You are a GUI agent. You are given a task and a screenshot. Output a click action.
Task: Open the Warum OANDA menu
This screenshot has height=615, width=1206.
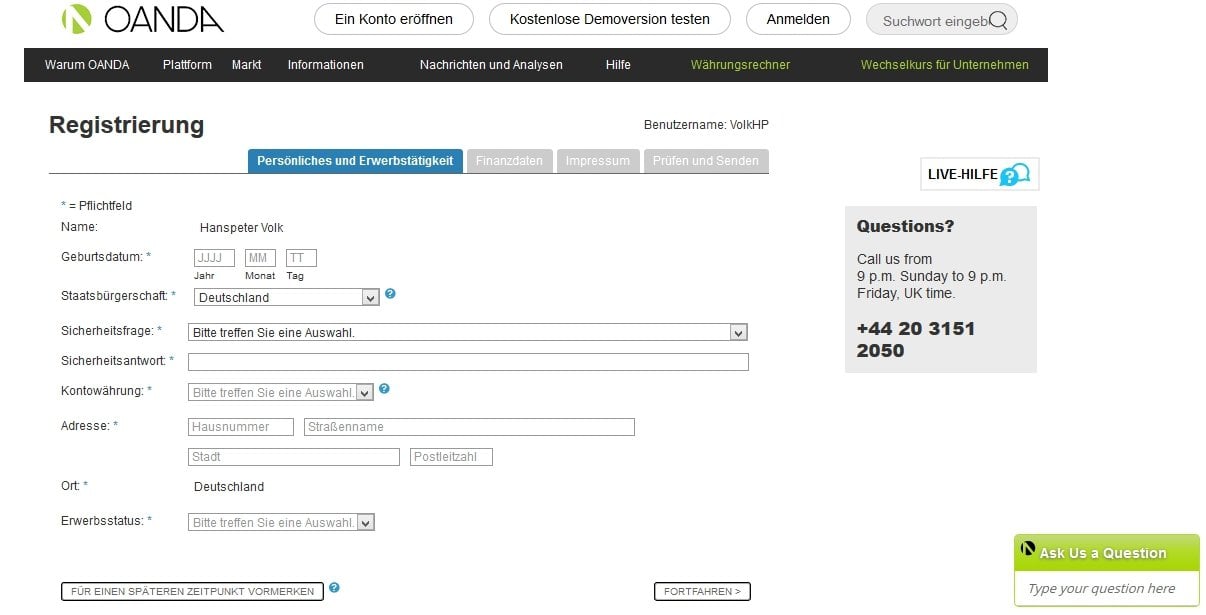[x=87, y=65]
